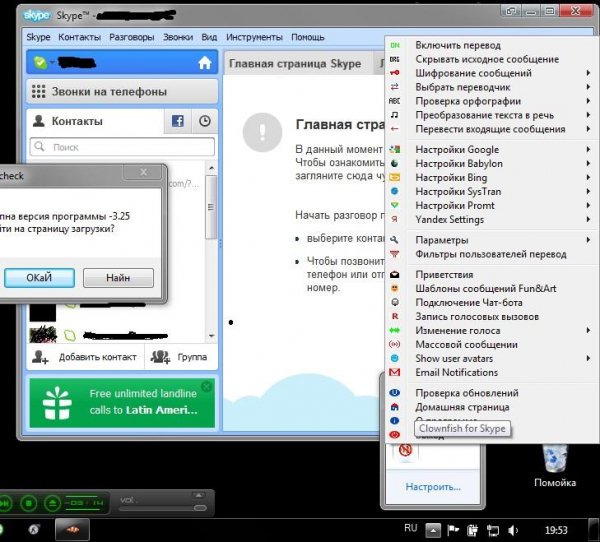This screenshot has width=600, height=542.
Task: Click the group people icon
Action: point(160,357)
